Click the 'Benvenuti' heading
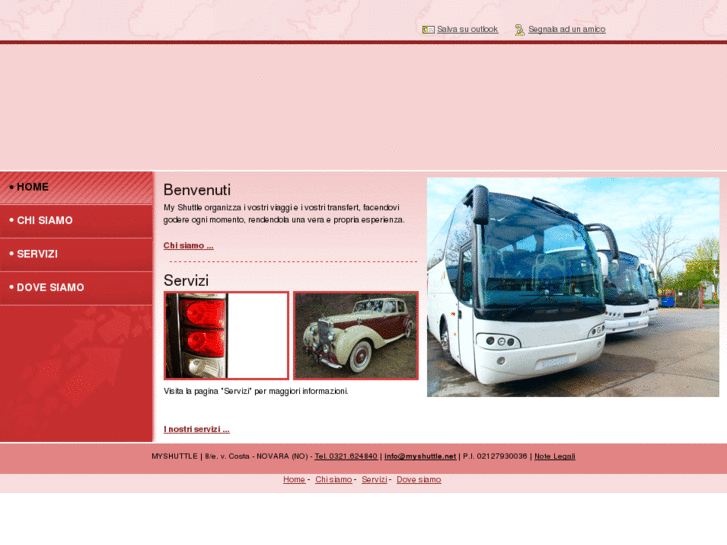 [197, 190]
